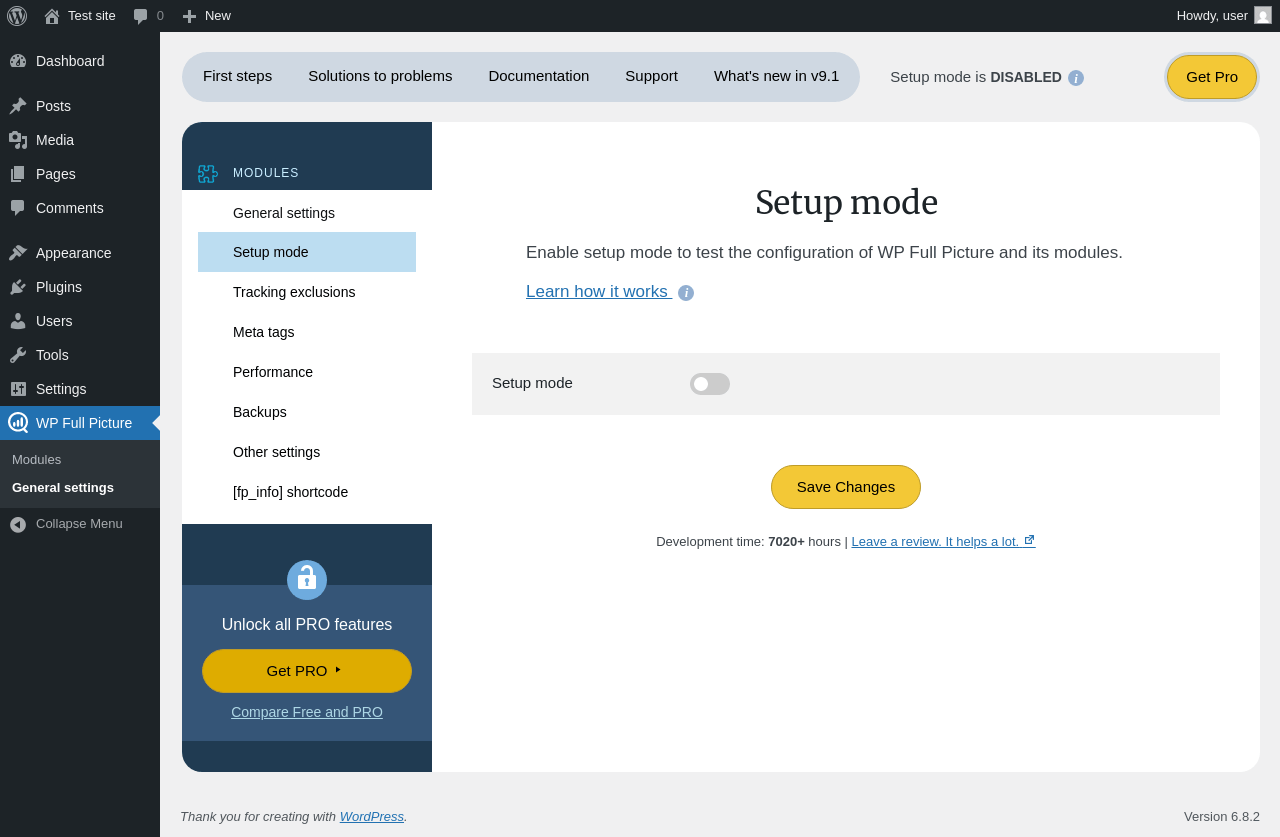Viewport: 1280px width, 837px height.
Task: Click the Get Pro button at top
Action: click(1212, 77)
